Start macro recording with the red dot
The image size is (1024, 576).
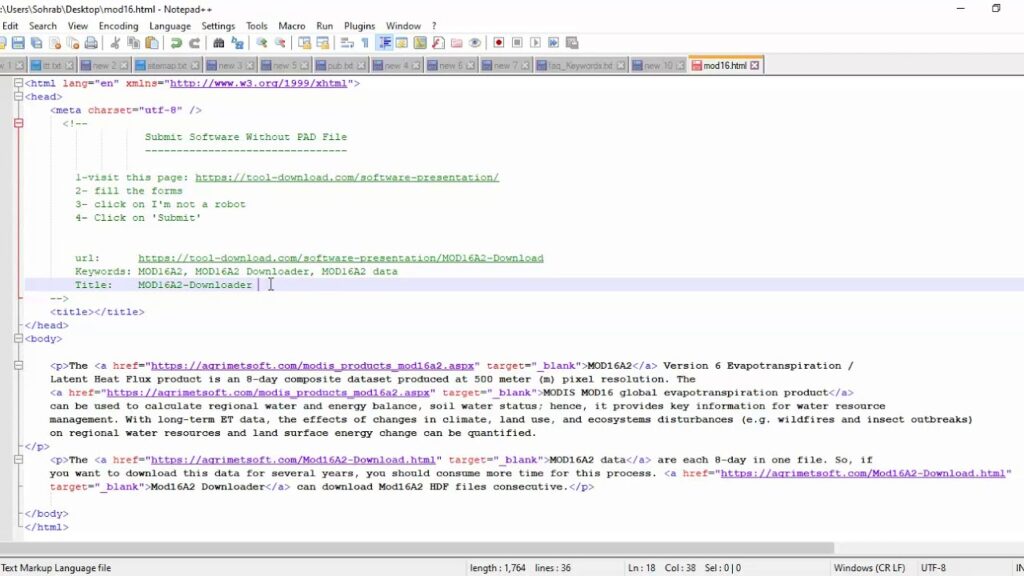tap(498, 43)
